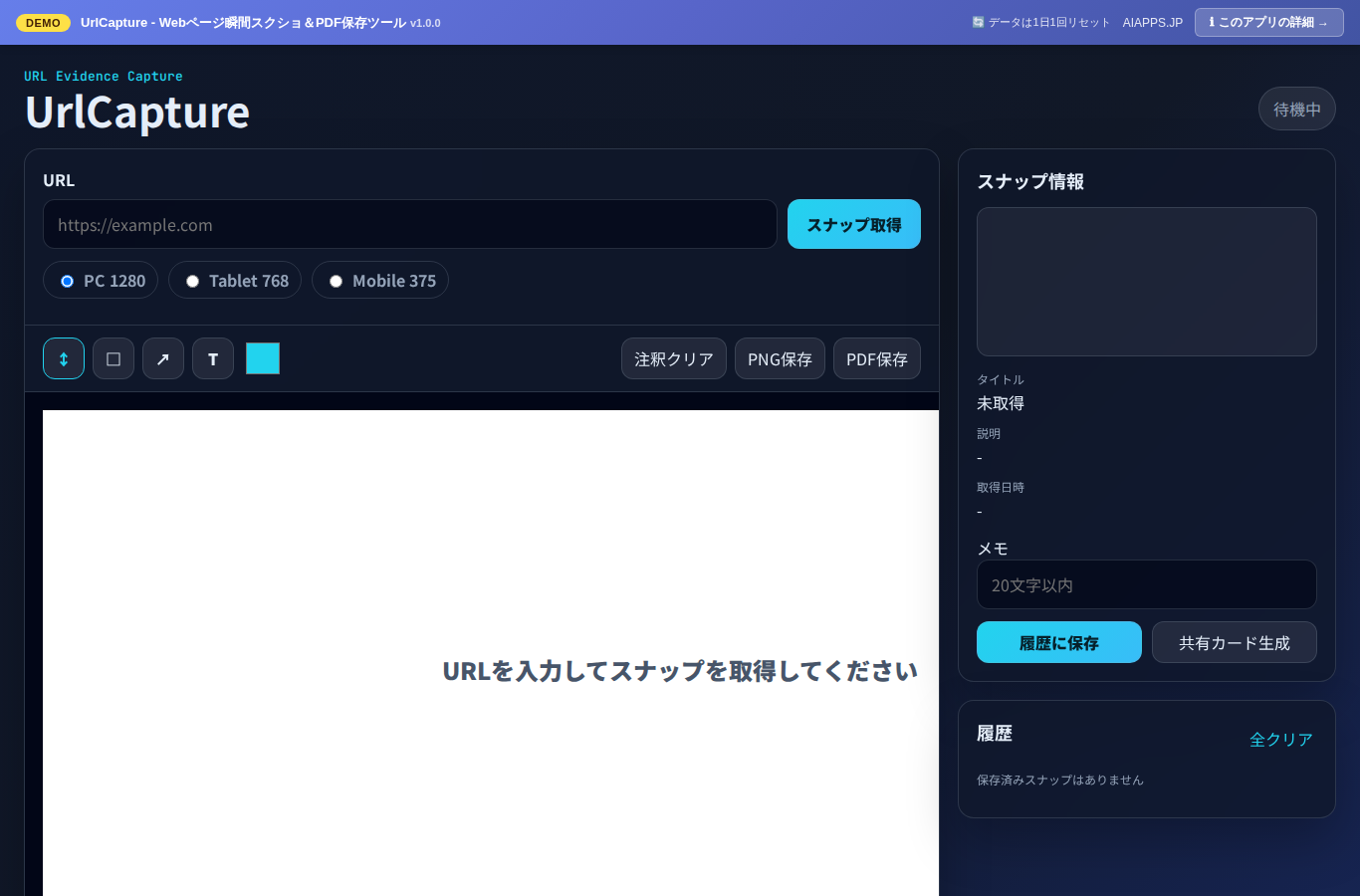Click the 待機中 status badge
This screenshot has height=896, width=1360.
click(1297, 109)
